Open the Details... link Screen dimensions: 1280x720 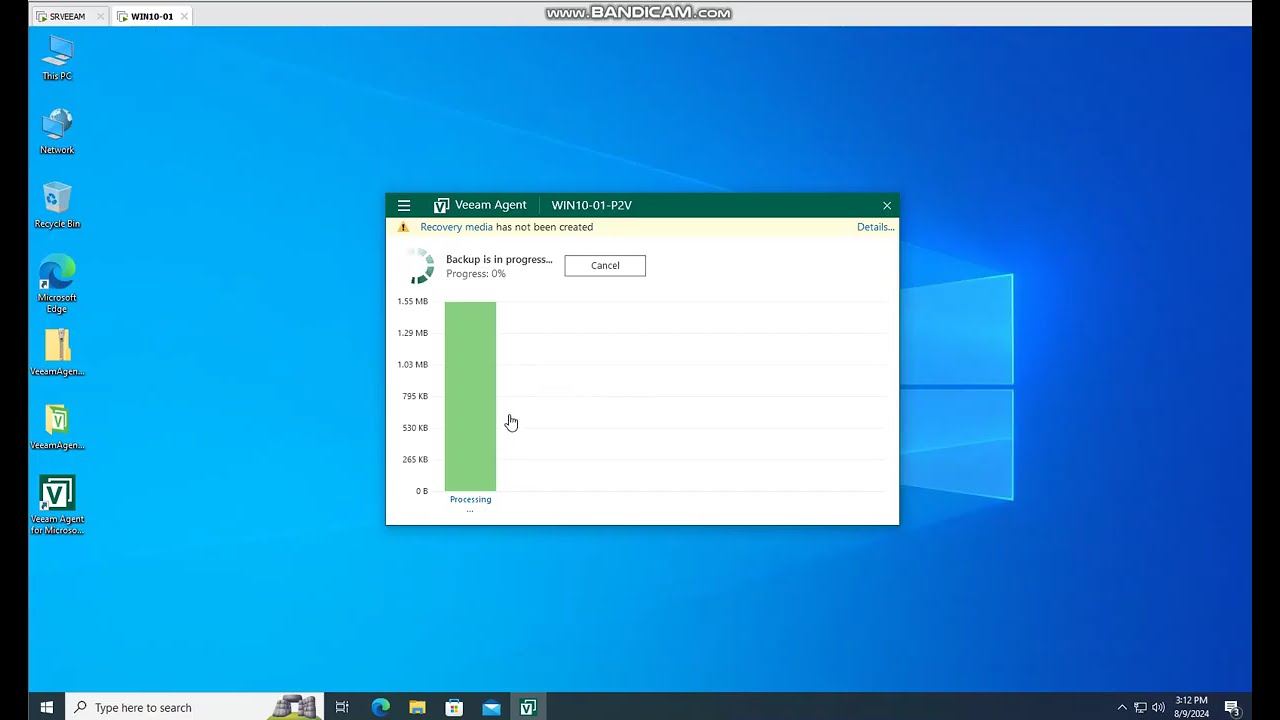[x=875, y=227]
